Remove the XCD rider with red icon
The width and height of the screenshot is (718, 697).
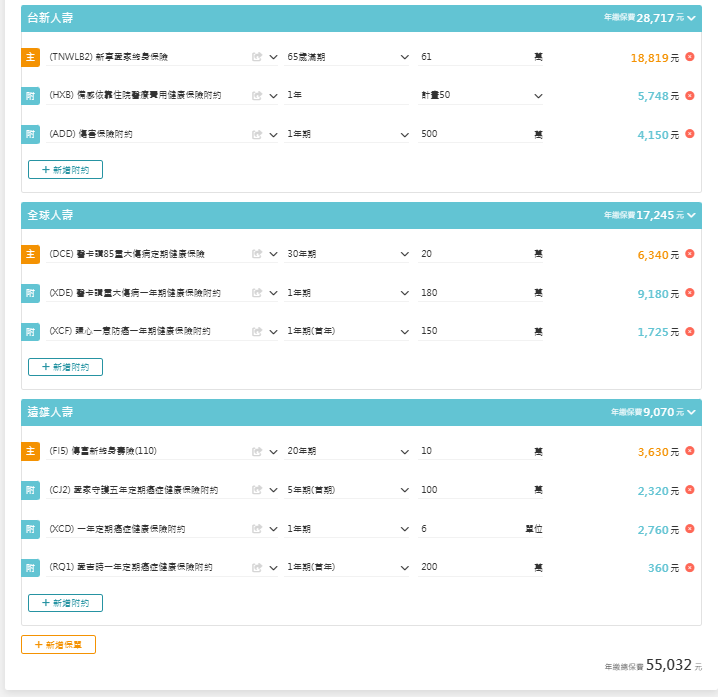click(x=690, y=529)
